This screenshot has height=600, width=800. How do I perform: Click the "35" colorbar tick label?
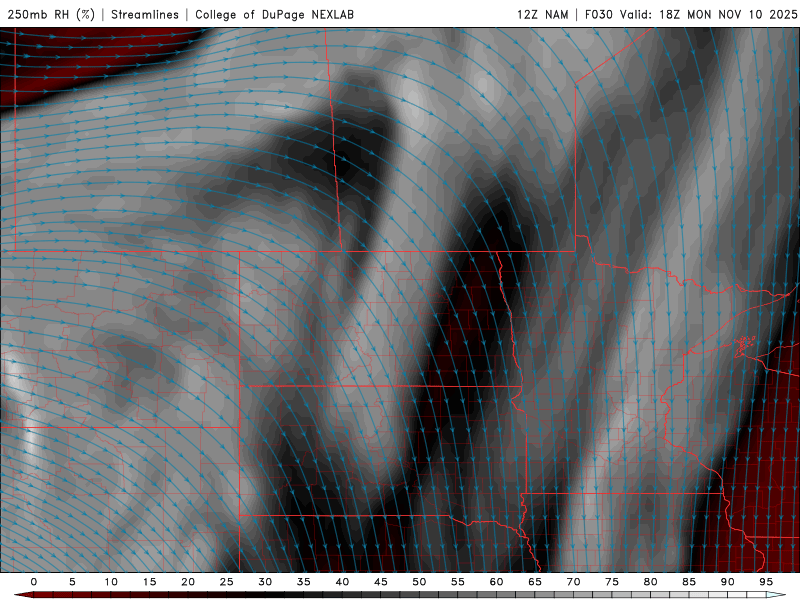click(x=304, y=582)
